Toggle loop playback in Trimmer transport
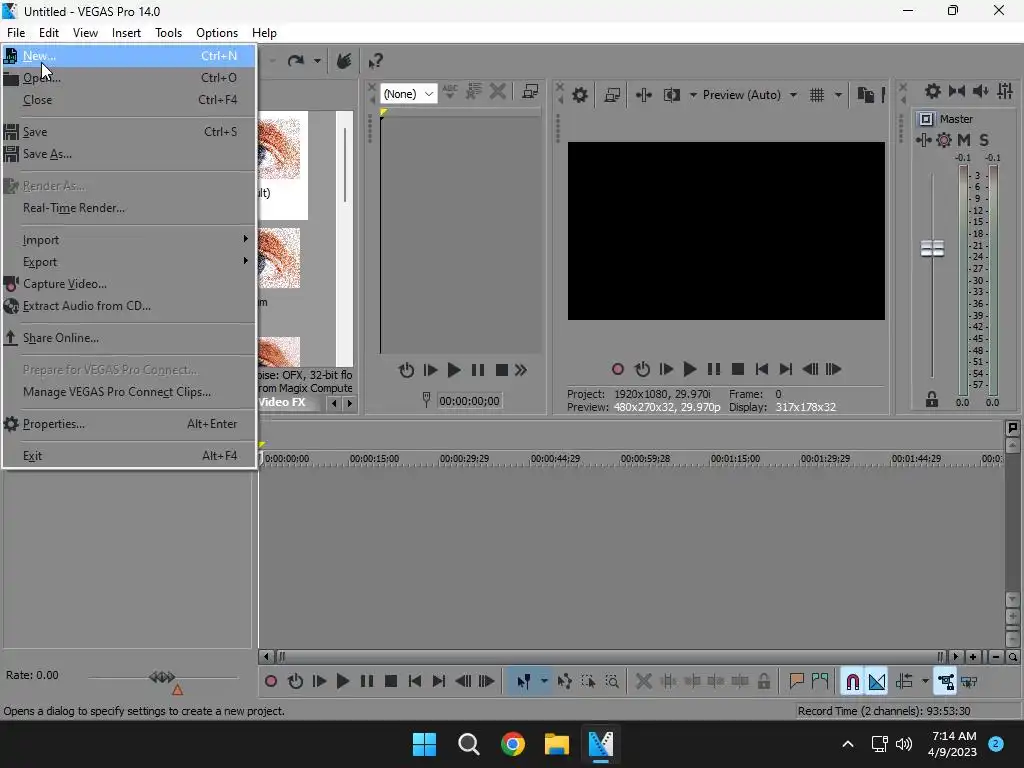The image size is (1024, 768). point(406,370)
